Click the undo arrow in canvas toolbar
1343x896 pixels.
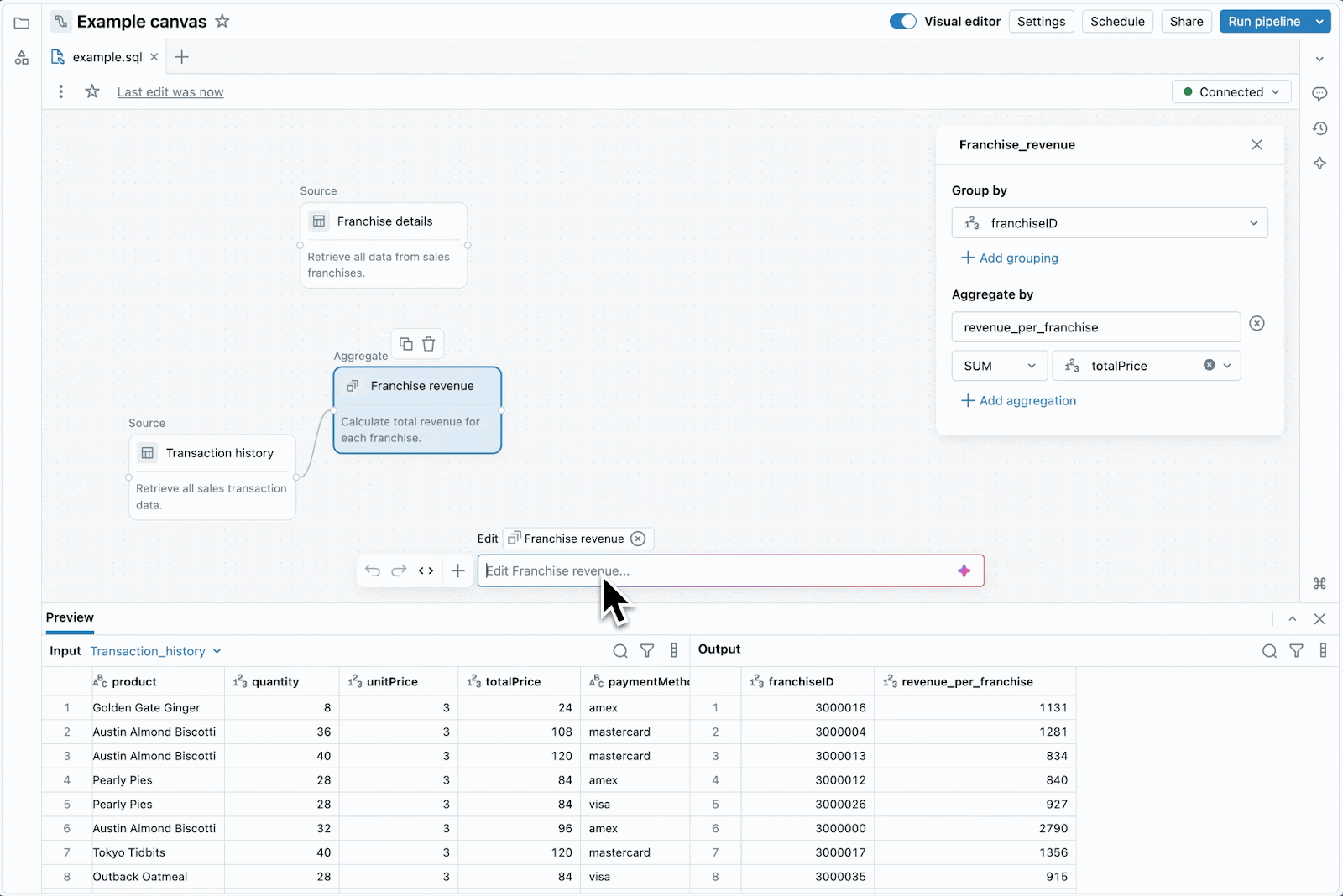[x=373, y=571]
